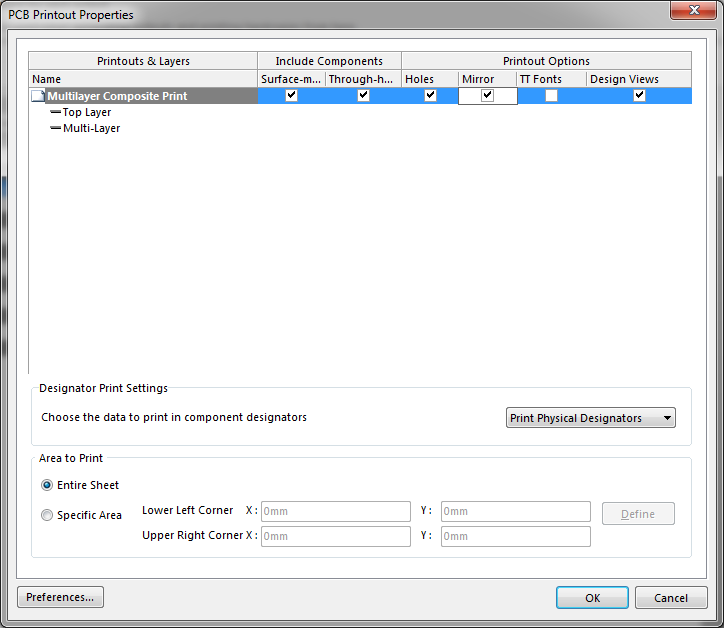This screenshot has height=628, width=724.
Task: Click the Printout Options group header
Action: click(x=546, y=61)
